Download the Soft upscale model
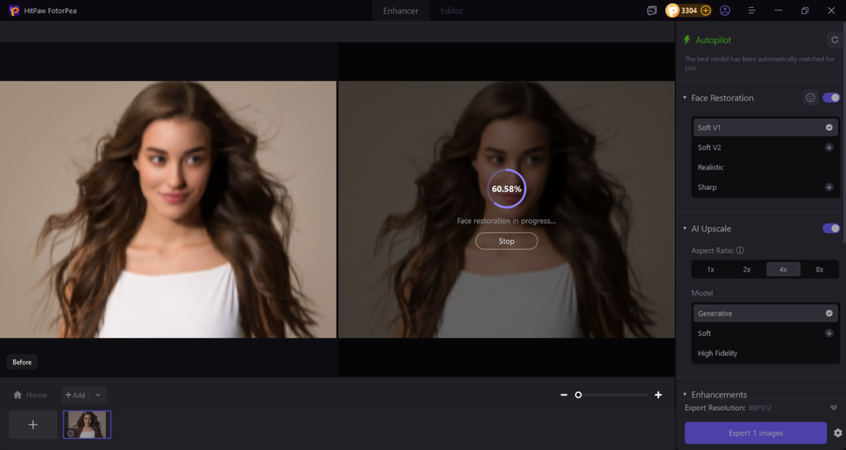Screen dimensions: 846x450 coord(829,333)
